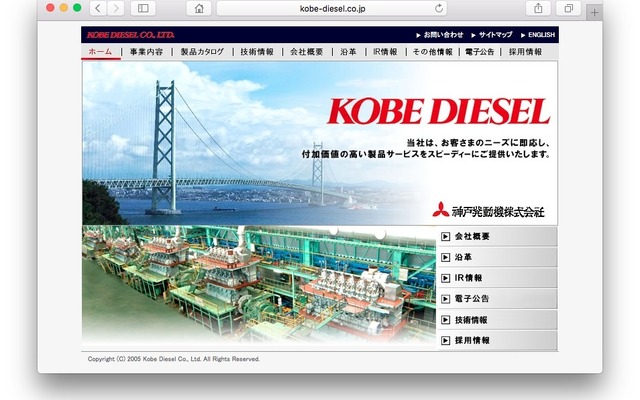This screenshot has width=640, height=400.
Task: Click the 沿革 side panel button
Action: tap(497, 257)
